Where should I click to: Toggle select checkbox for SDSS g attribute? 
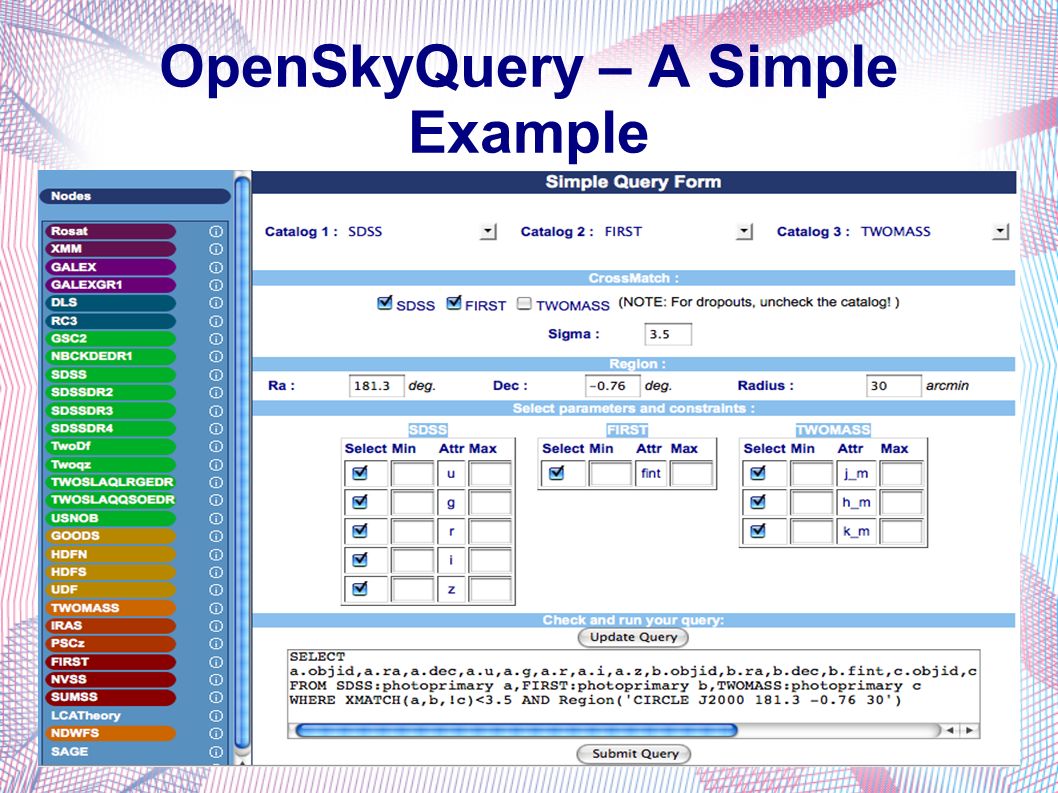pos(360,501)
